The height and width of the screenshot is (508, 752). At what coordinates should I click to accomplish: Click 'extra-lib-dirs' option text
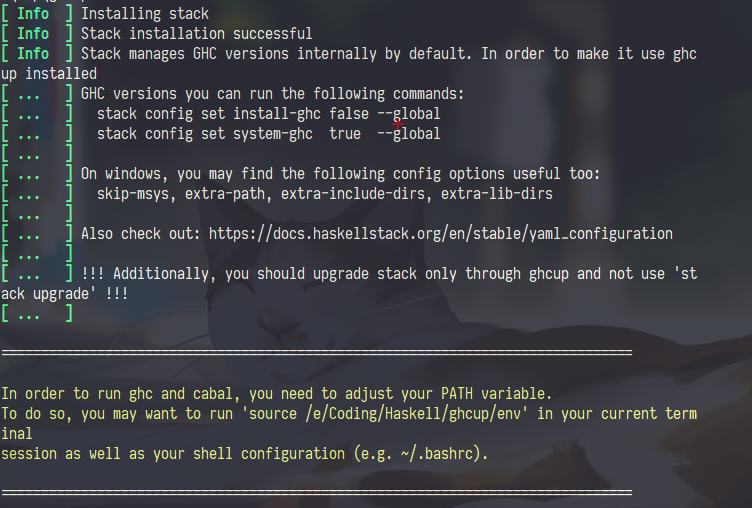point(497,194)
